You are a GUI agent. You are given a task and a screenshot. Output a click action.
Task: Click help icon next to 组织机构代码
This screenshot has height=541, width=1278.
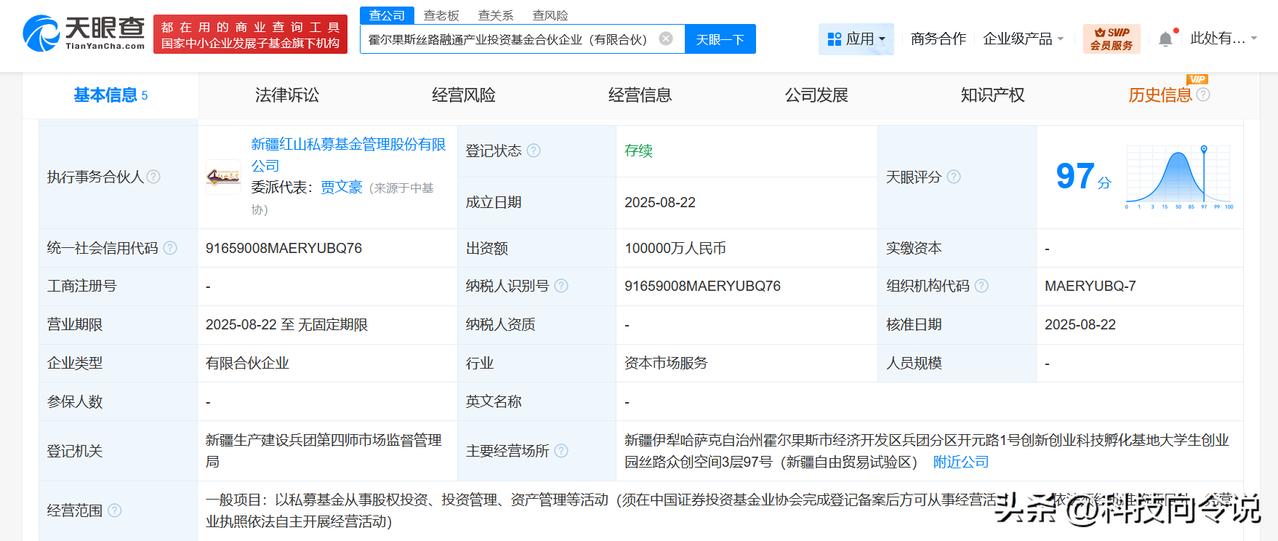click(x=981, y=286)
